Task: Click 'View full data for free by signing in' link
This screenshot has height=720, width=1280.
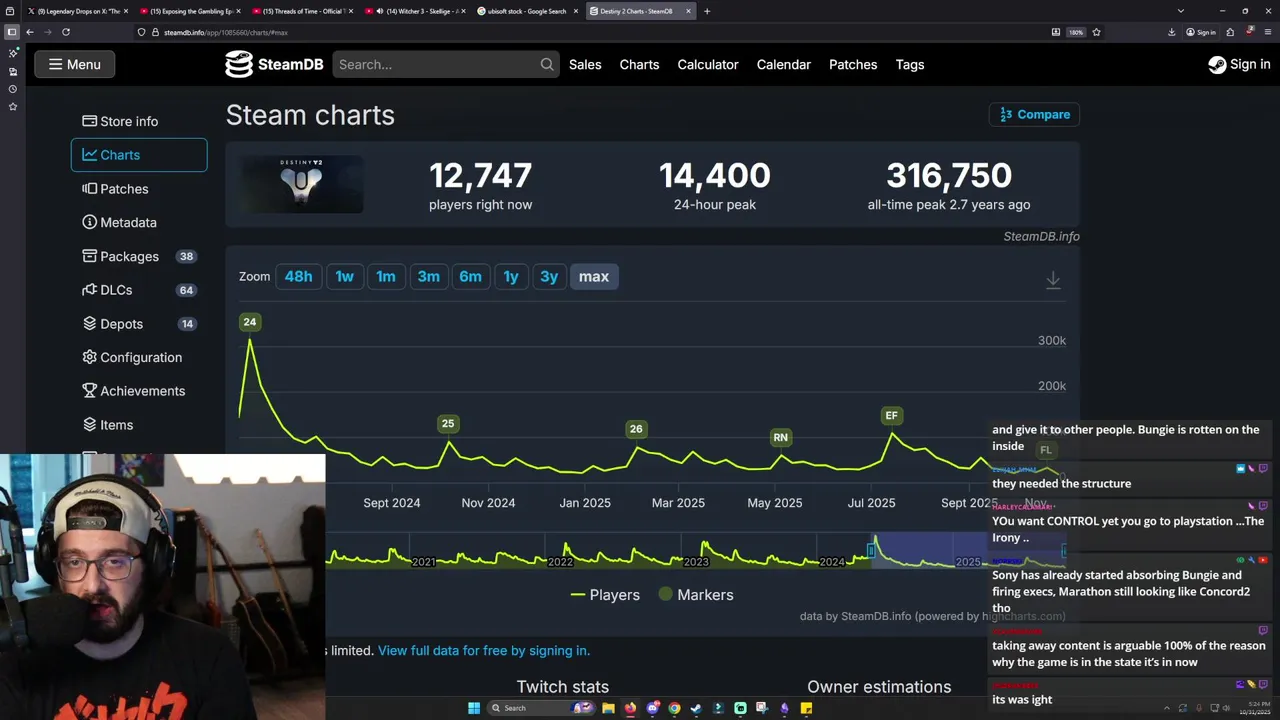Action: (x=484, y=651)
